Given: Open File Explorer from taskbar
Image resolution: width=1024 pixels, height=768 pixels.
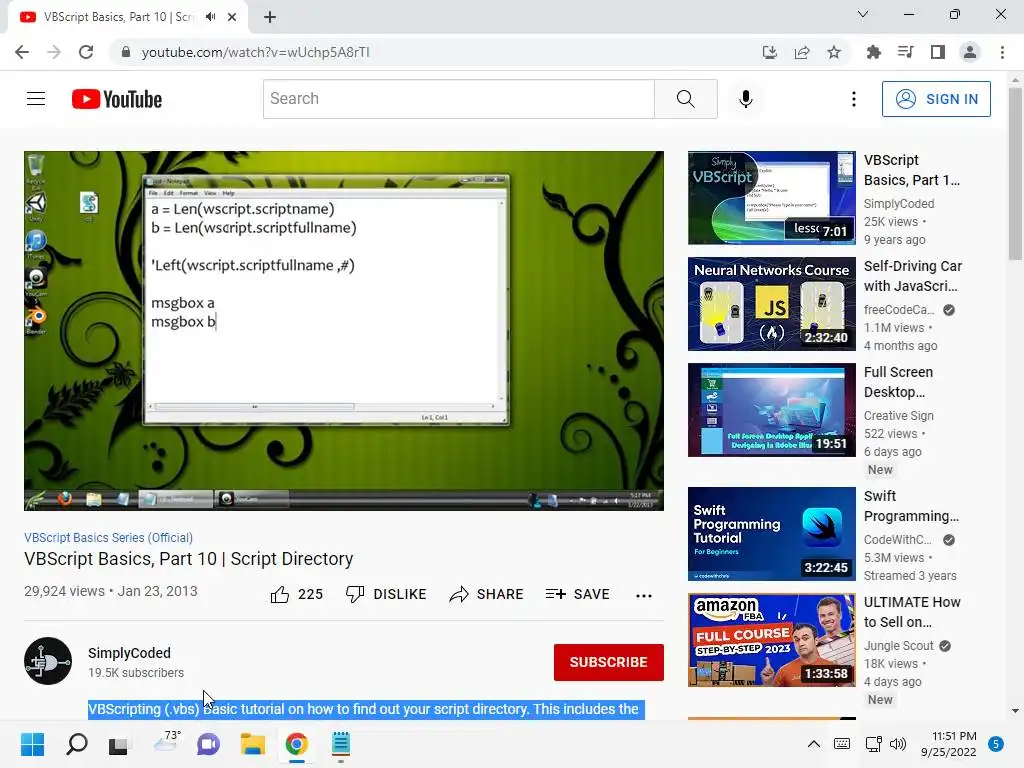Looking at the screenshot, I should point(253,744).
